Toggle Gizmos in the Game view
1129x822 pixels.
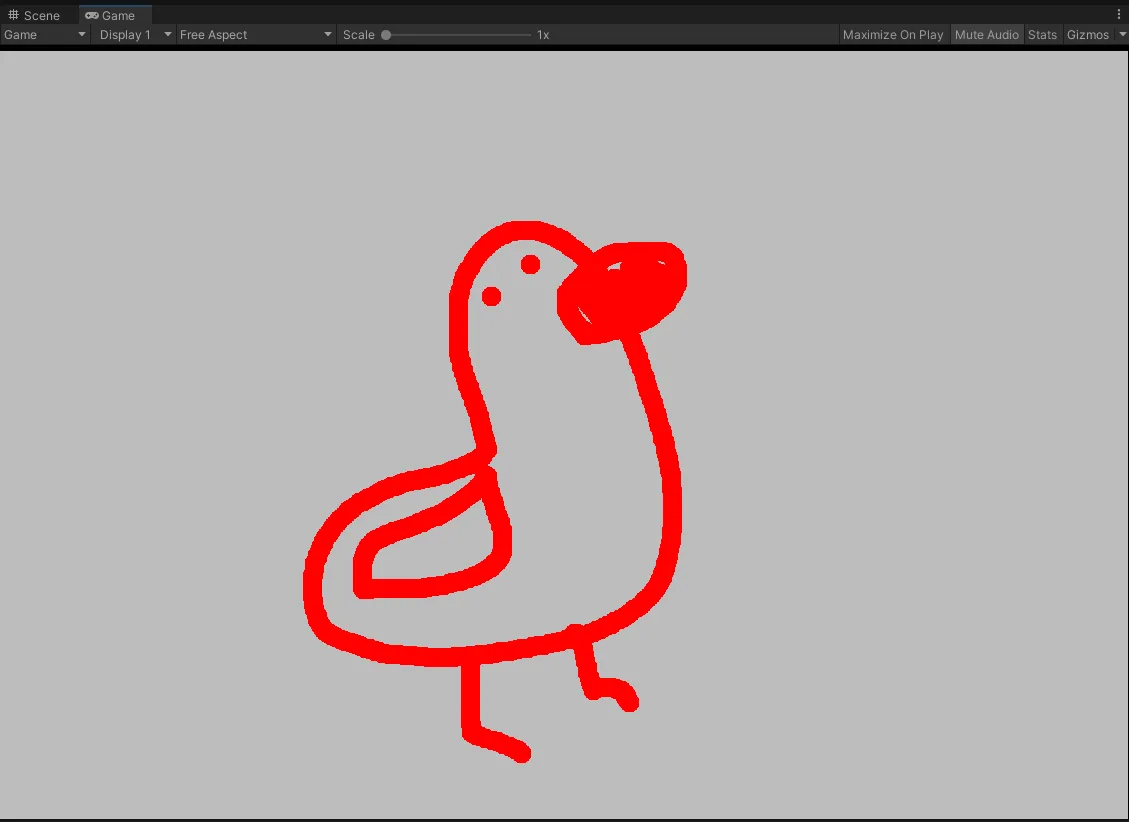click(1087, 35)
